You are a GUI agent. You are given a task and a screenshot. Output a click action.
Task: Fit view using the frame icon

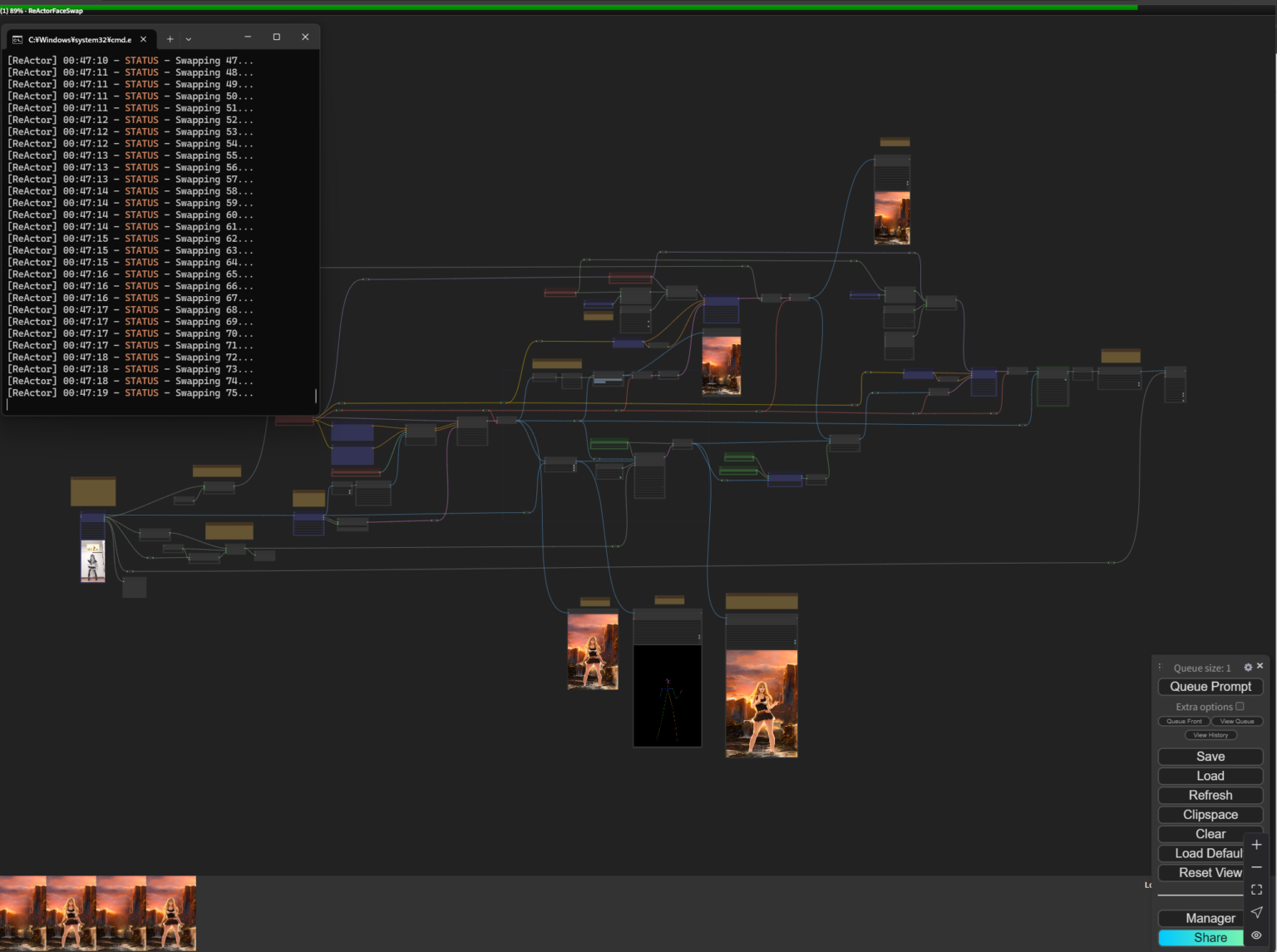pos(1256,890)
